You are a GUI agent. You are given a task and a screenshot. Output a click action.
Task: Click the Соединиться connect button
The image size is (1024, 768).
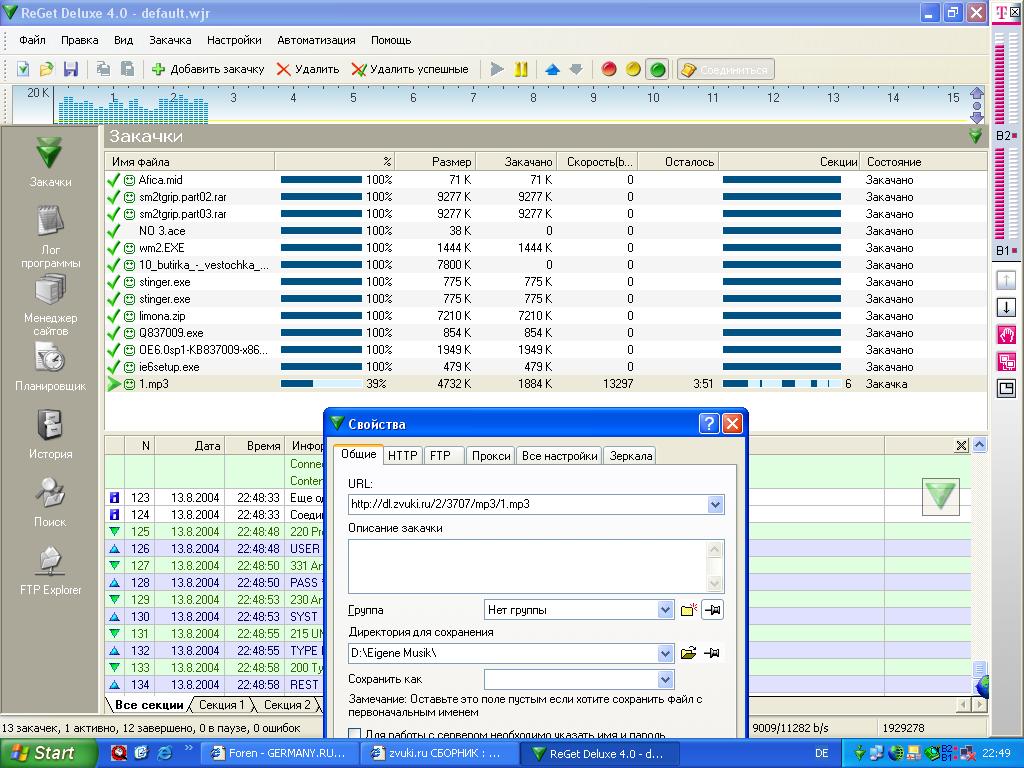click(x=726, y=69)
